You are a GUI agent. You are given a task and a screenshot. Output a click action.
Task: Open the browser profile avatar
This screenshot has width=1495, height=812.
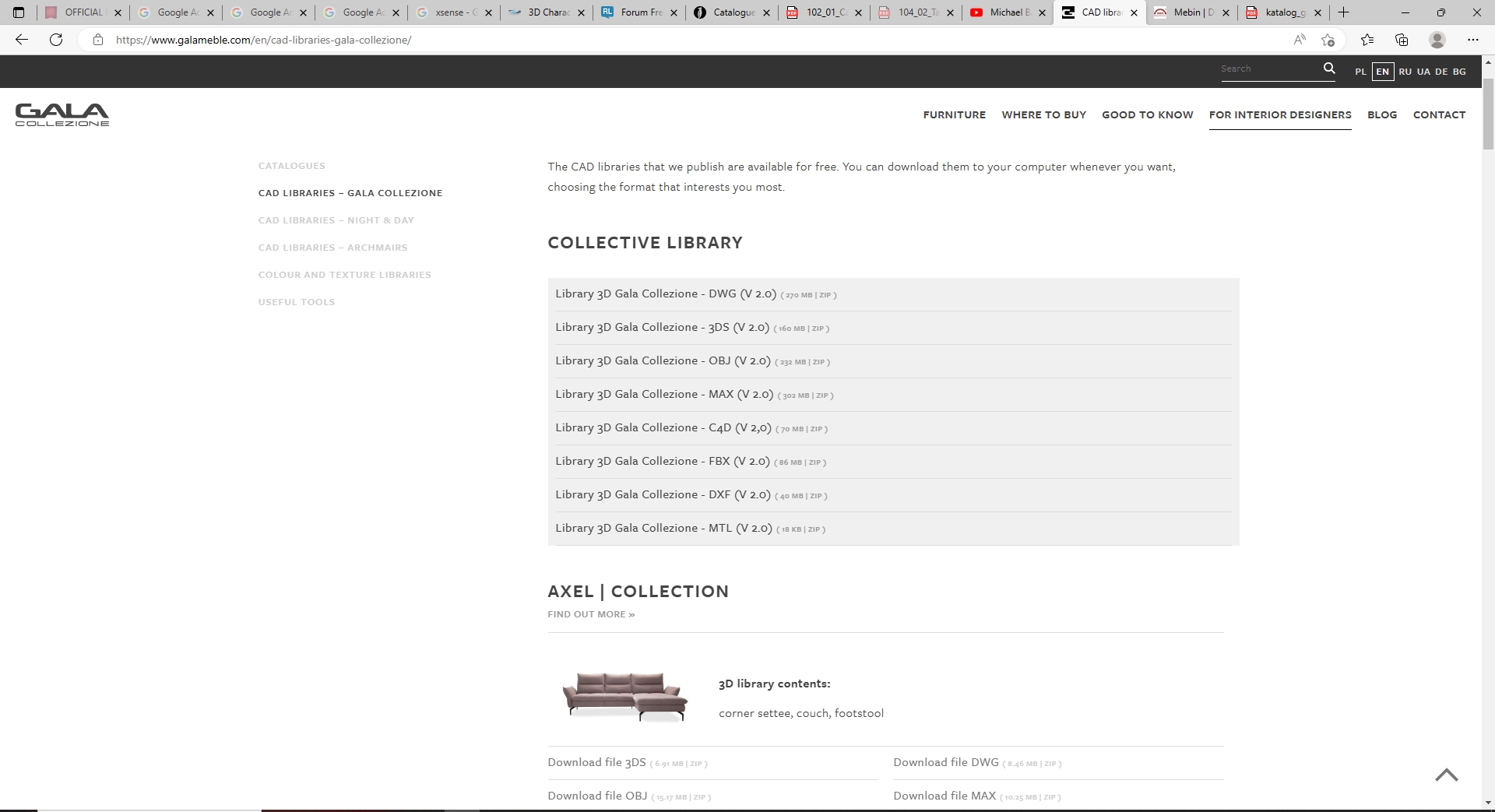point(1437,40)
